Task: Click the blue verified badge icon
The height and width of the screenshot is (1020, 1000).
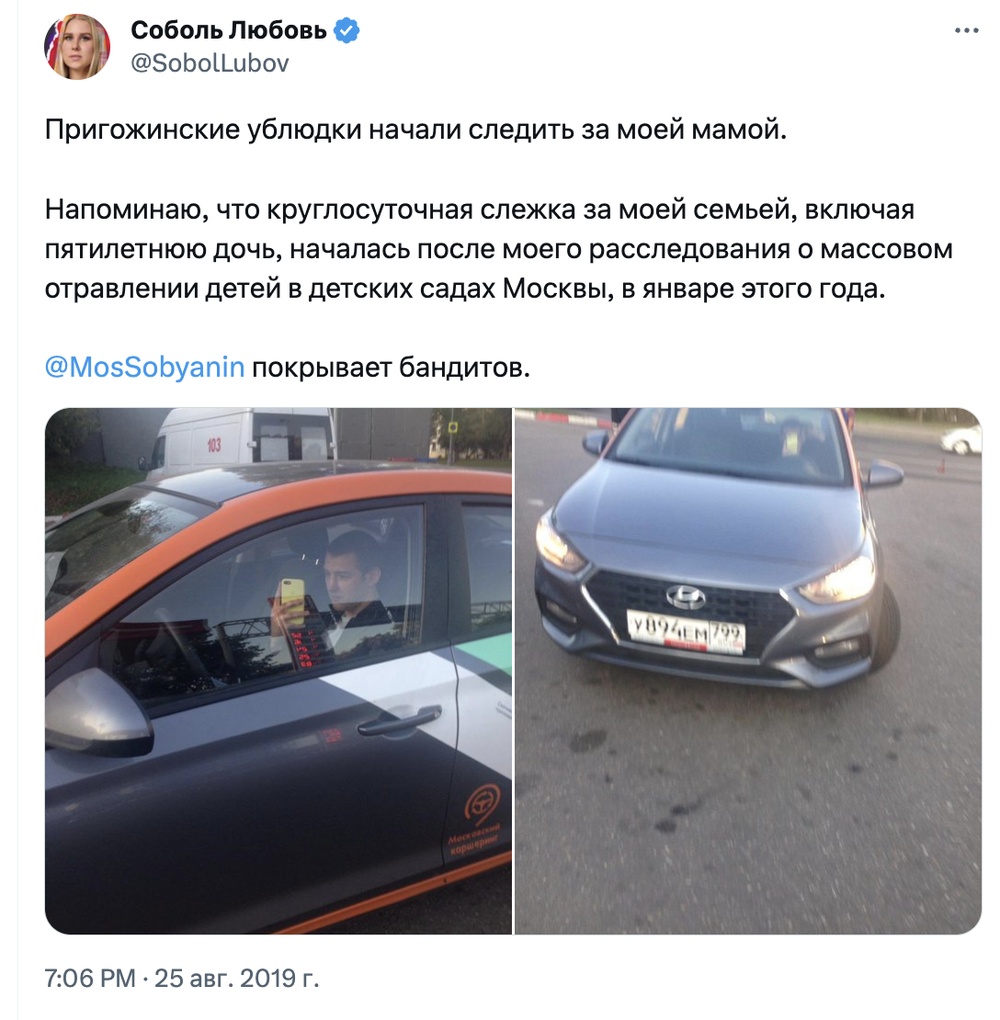Action: 346,30
